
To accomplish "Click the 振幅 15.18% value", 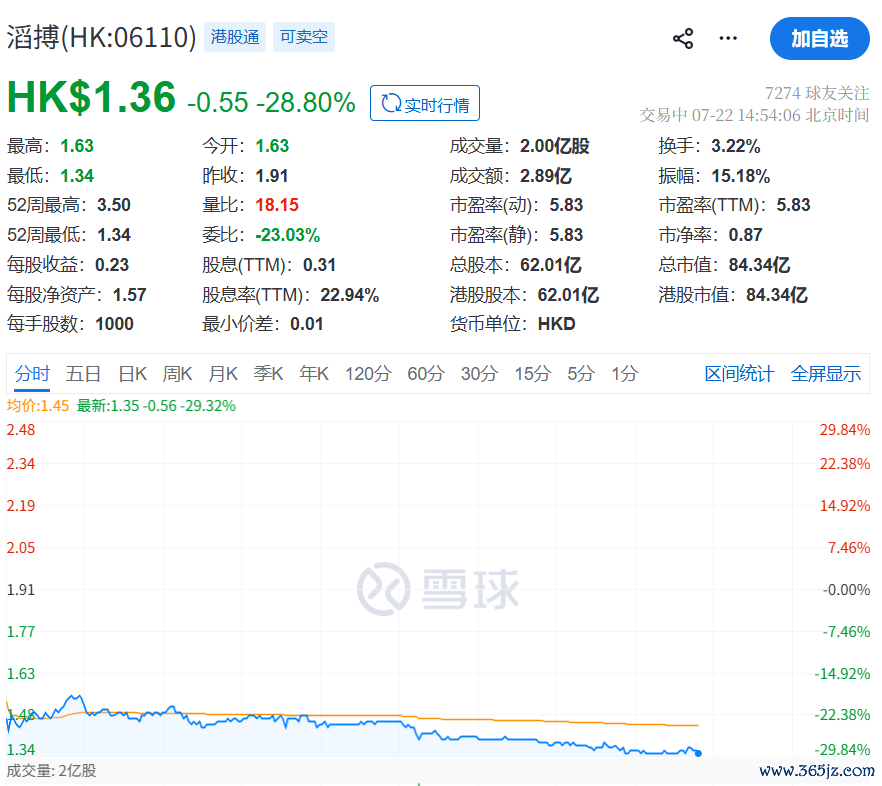I will click(x=740, y=176).
